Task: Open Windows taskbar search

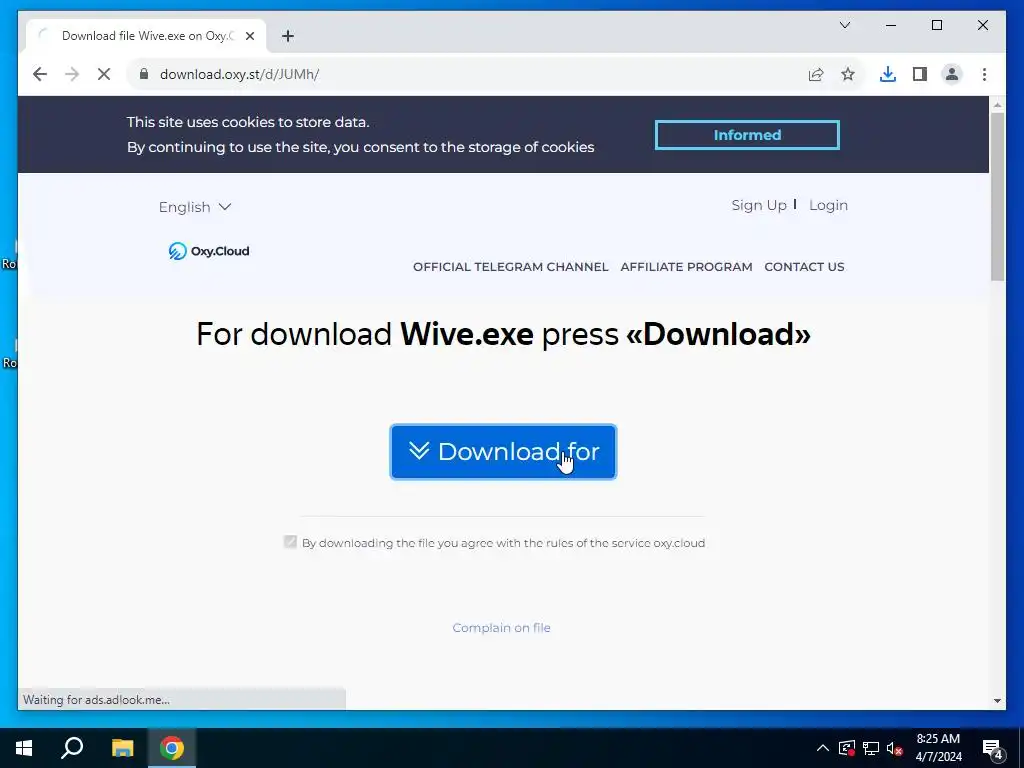Action: (72, 748)
